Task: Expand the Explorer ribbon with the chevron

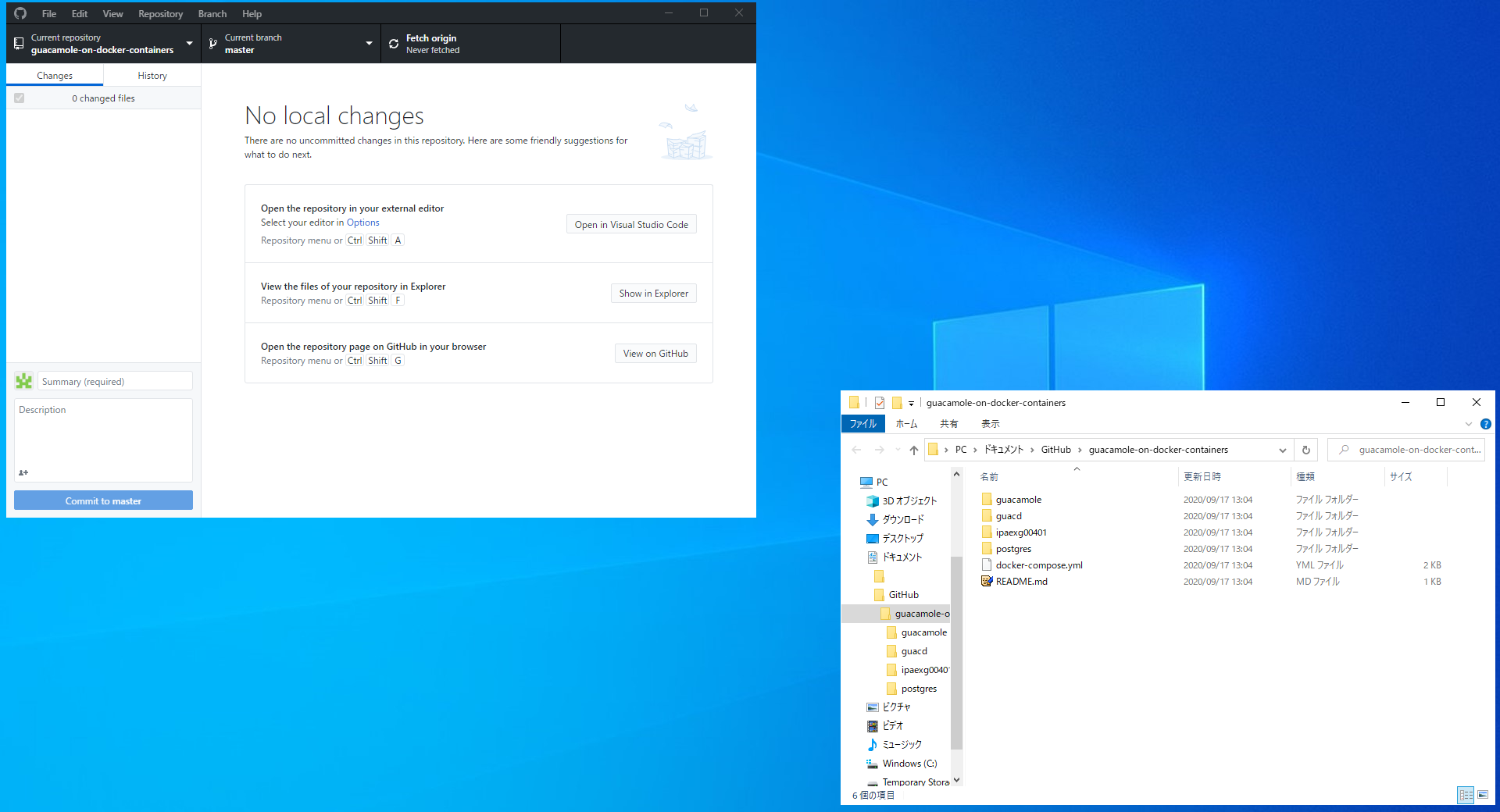Action: click(1469, 424)
